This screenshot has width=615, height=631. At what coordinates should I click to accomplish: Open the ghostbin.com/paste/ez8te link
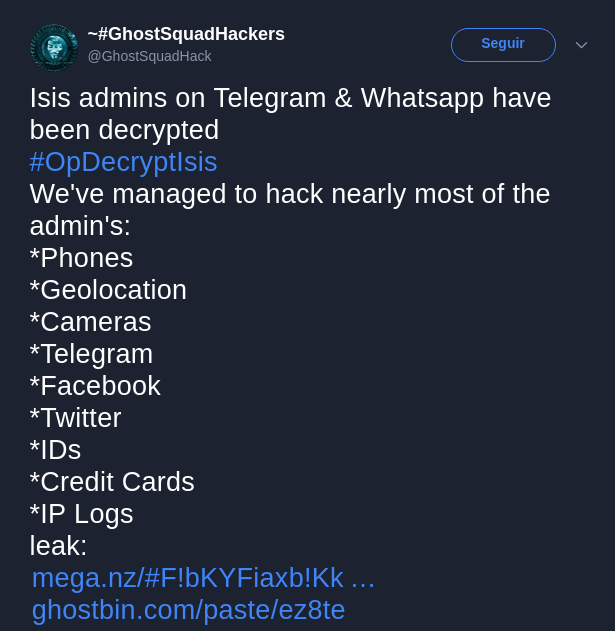(188, 610)
